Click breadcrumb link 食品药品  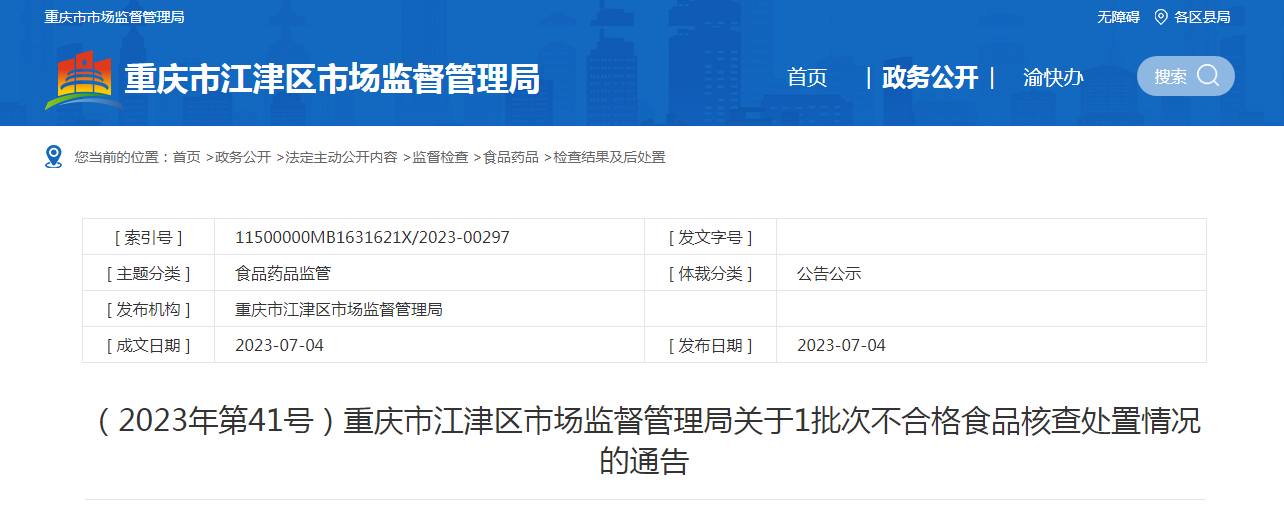[511, 157]
